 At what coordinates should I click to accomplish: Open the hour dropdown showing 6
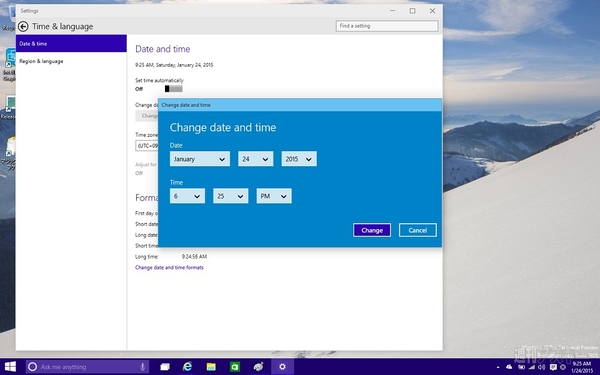[187, 196]
